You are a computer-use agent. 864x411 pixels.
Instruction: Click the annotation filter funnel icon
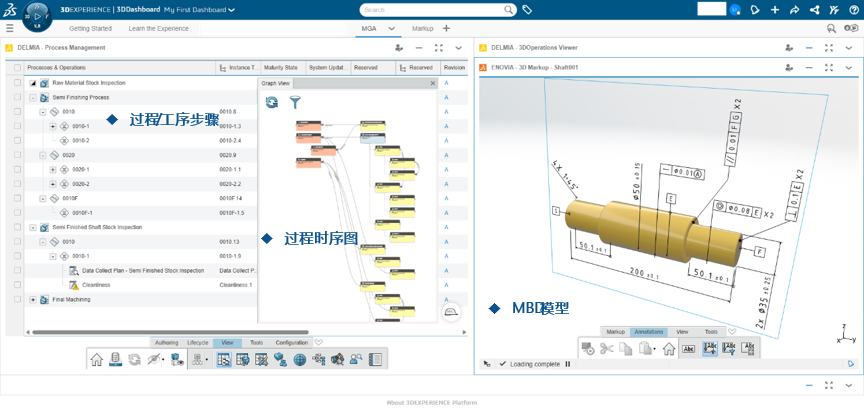729,348
